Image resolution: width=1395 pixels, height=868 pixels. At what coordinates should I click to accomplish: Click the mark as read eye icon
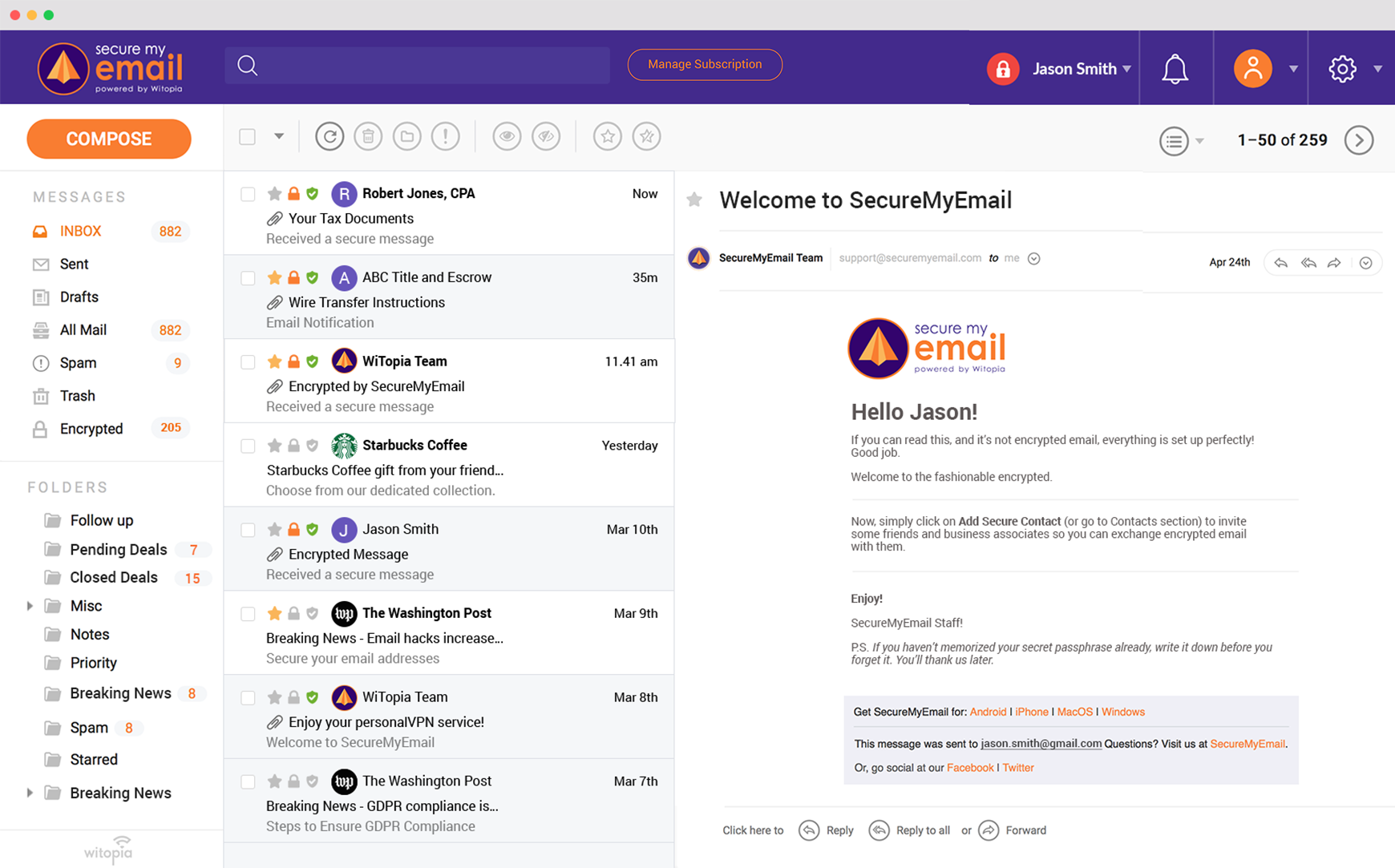[x=507, y=137]
